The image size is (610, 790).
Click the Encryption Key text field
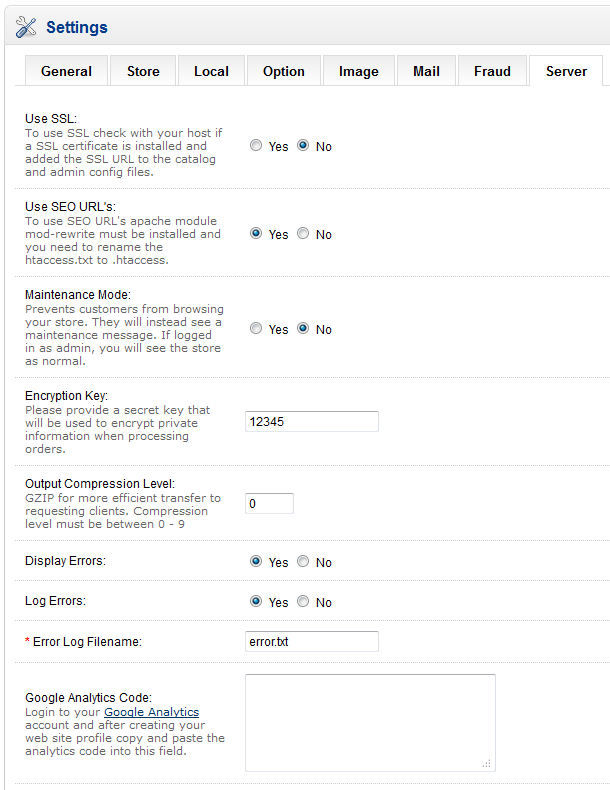click(x=311, y=422)
